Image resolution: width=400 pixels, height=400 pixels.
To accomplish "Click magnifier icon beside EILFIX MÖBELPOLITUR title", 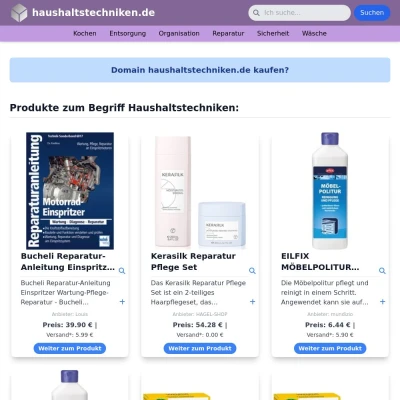I will point(382,271).
